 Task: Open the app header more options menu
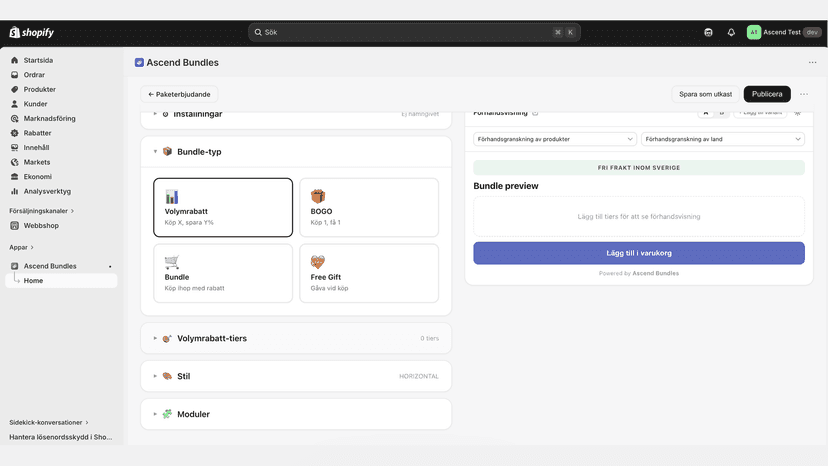tap(812, 62)
